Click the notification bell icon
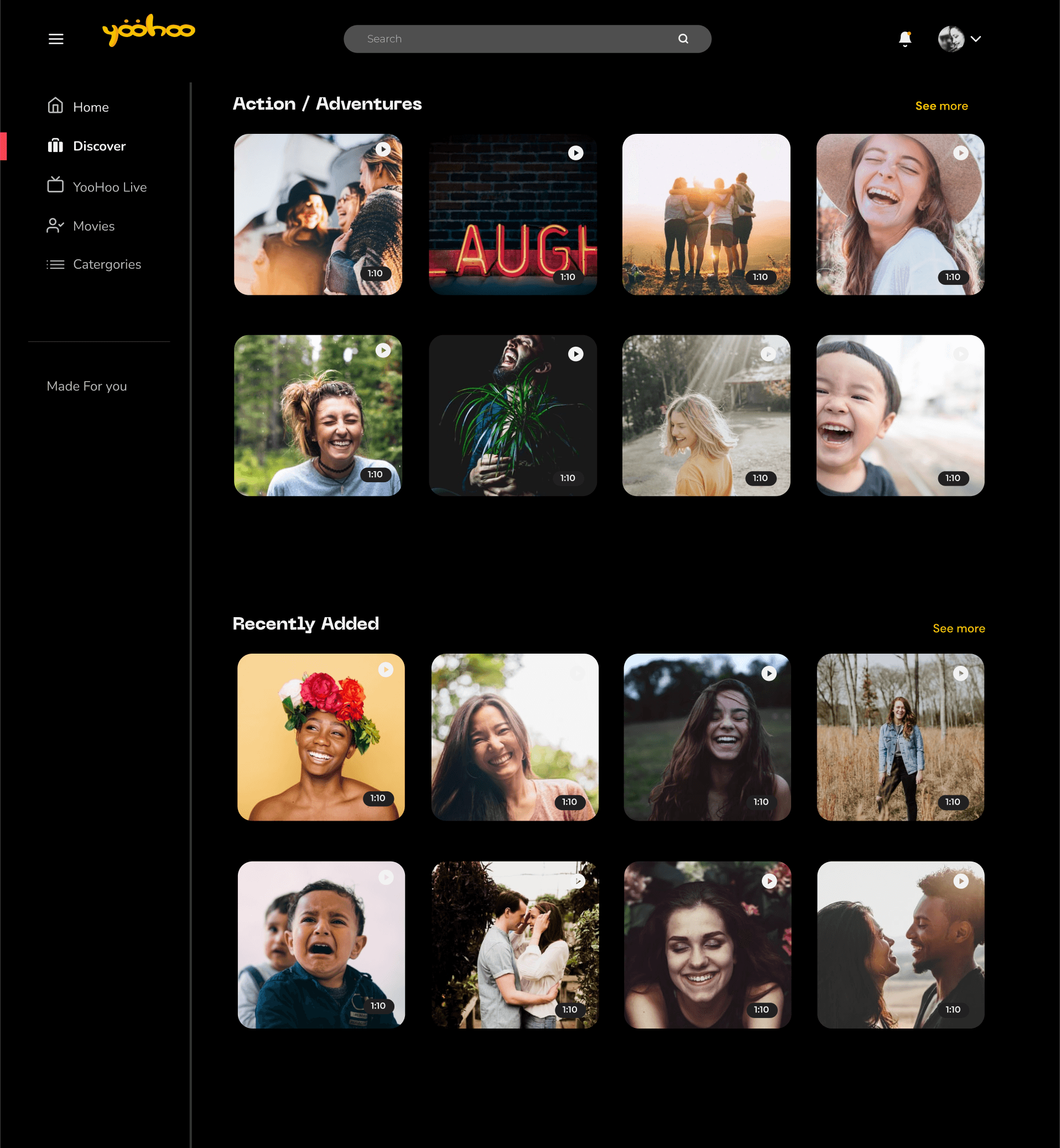Image resolution: width=1060 pixels, height=1148 pixels. (x=905, y=38)
